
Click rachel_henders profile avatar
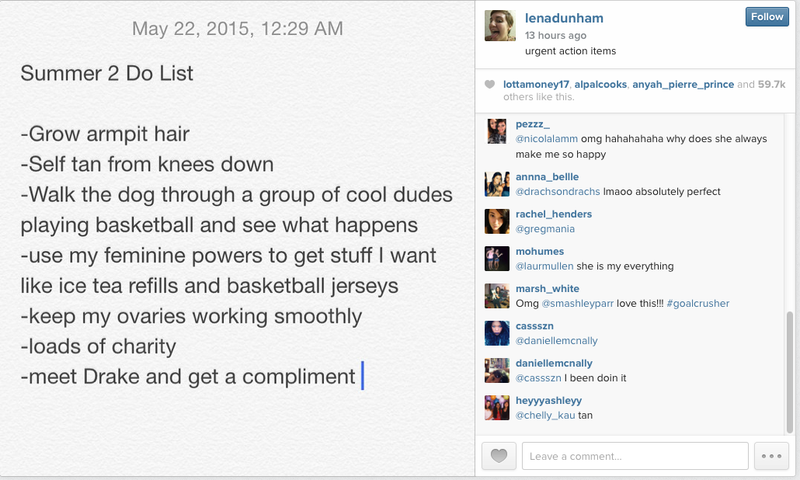(x=497, y=221)
